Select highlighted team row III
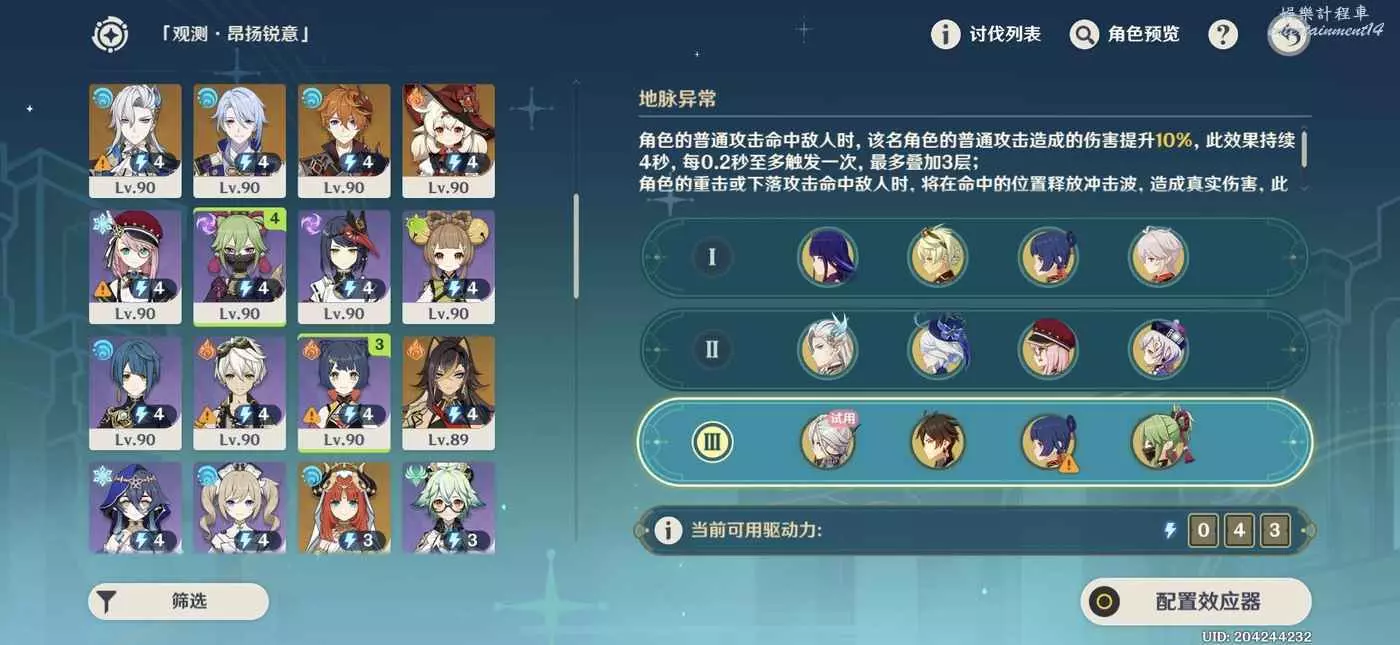1400x645 pixels. click(974, 442)
